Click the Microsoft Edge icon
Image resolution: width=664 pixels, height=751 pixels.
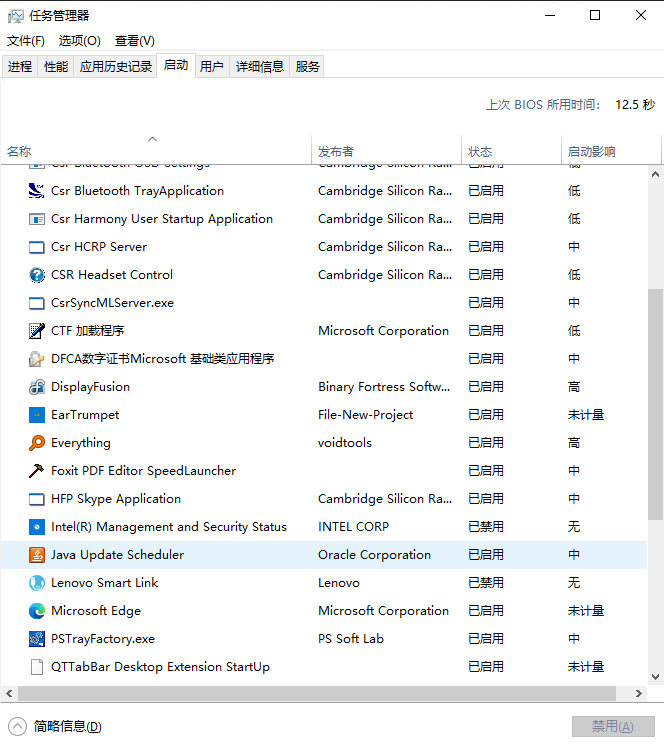[36, 611]
